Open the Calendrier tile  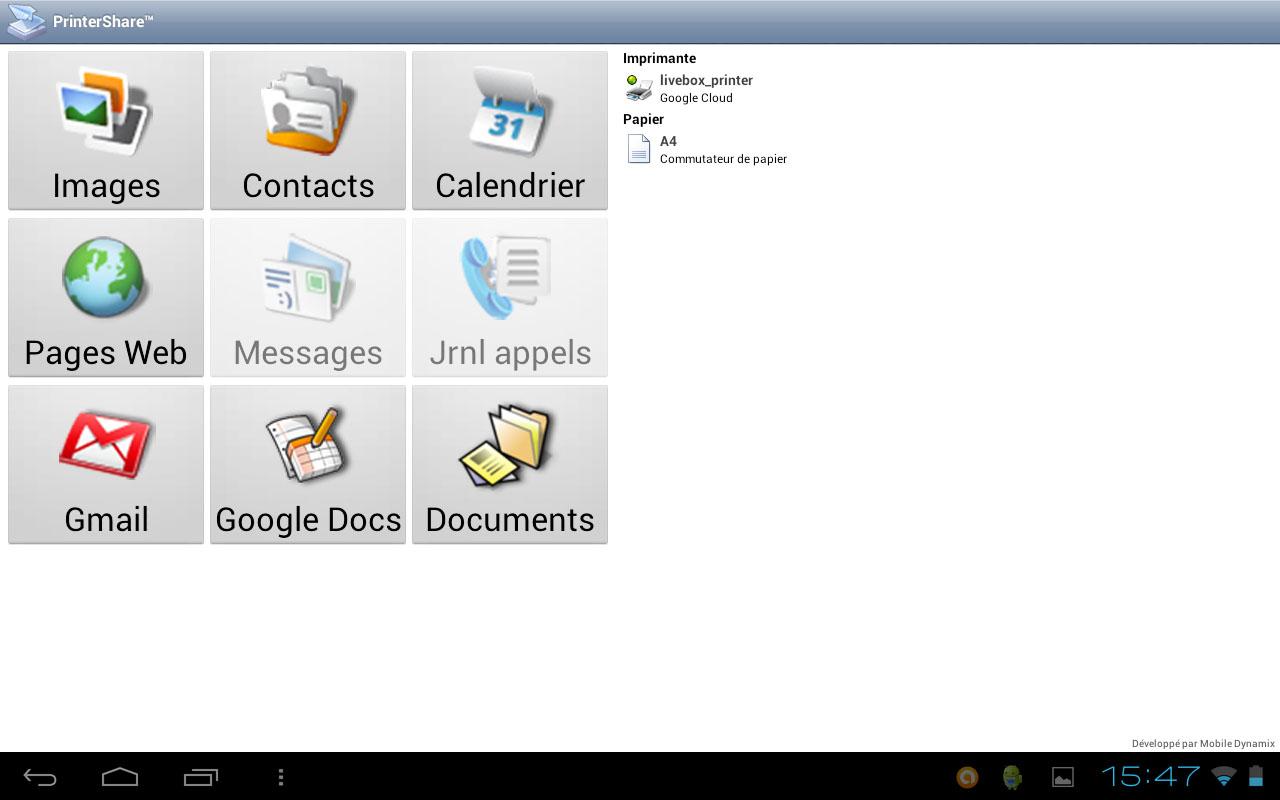pos(510,131)
